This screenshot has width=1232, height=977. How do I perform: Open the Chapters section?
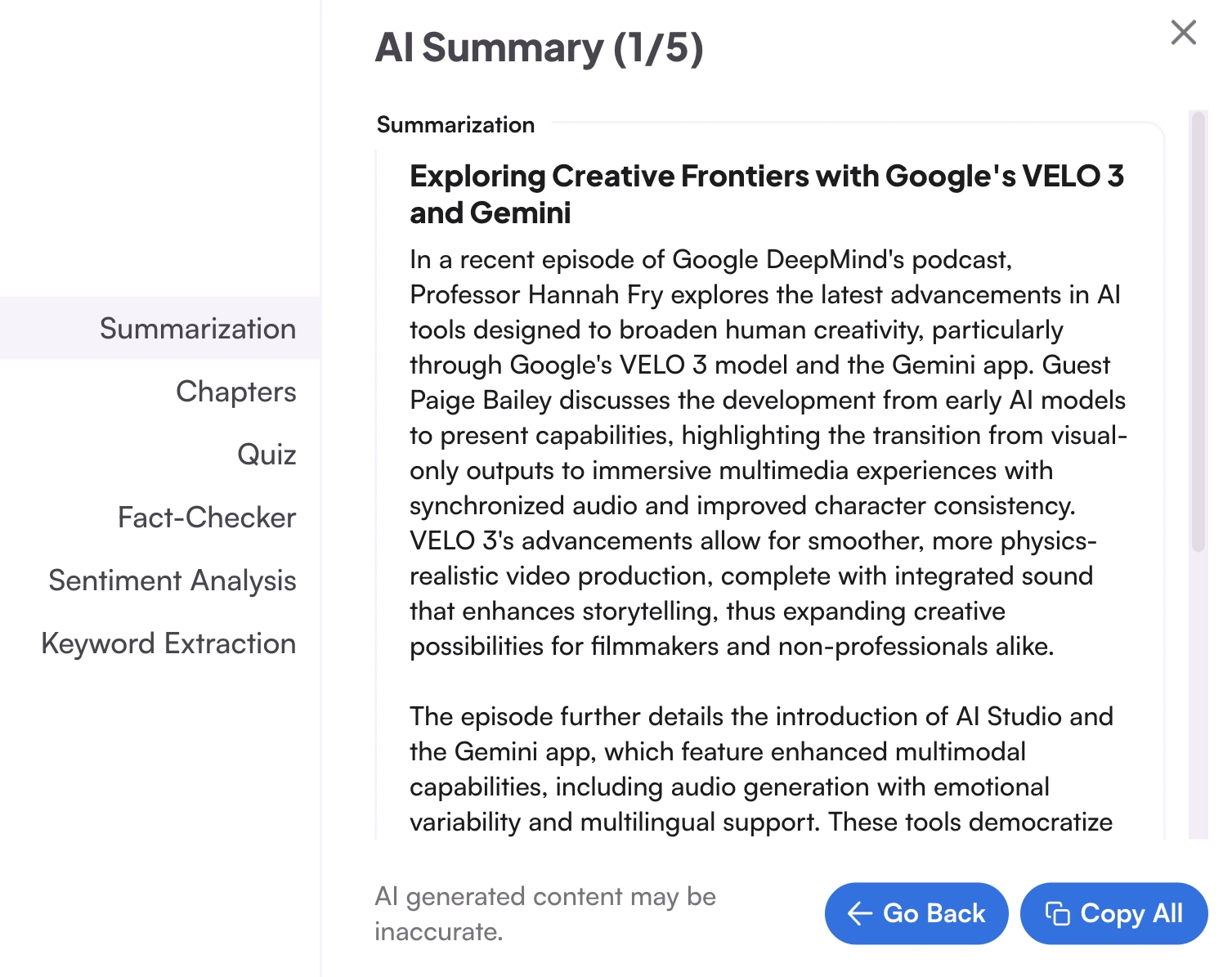point(236,392)
